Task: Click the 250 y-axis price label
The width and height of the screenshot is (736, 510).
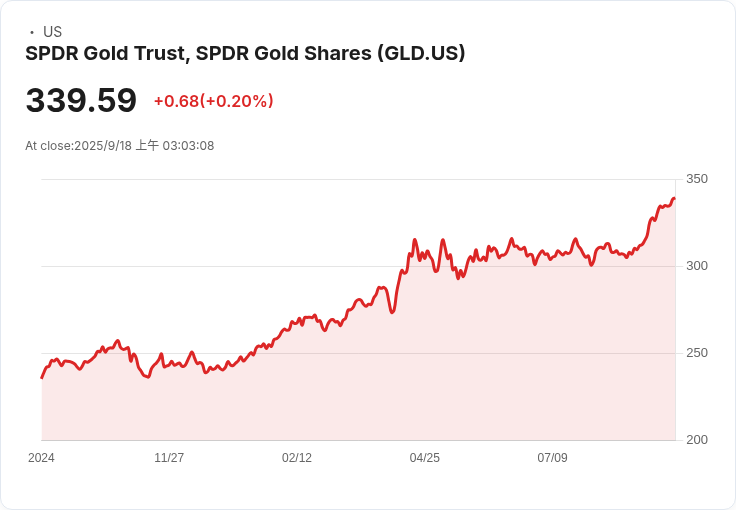Action: click(697, 353)
